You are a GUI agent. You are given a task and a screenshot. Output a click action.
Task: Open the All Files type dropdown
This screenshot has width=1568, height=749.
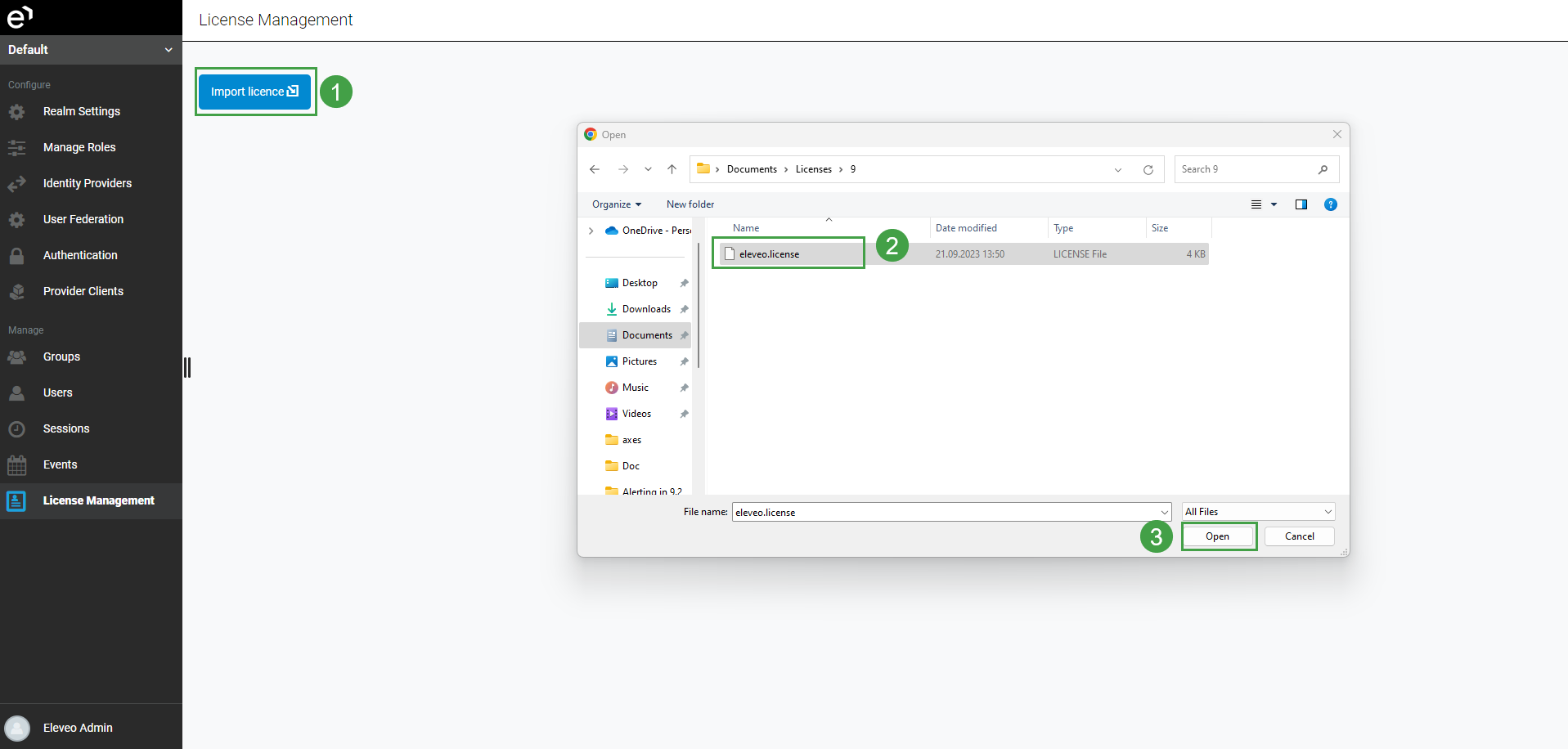[x=1257, y=512]
